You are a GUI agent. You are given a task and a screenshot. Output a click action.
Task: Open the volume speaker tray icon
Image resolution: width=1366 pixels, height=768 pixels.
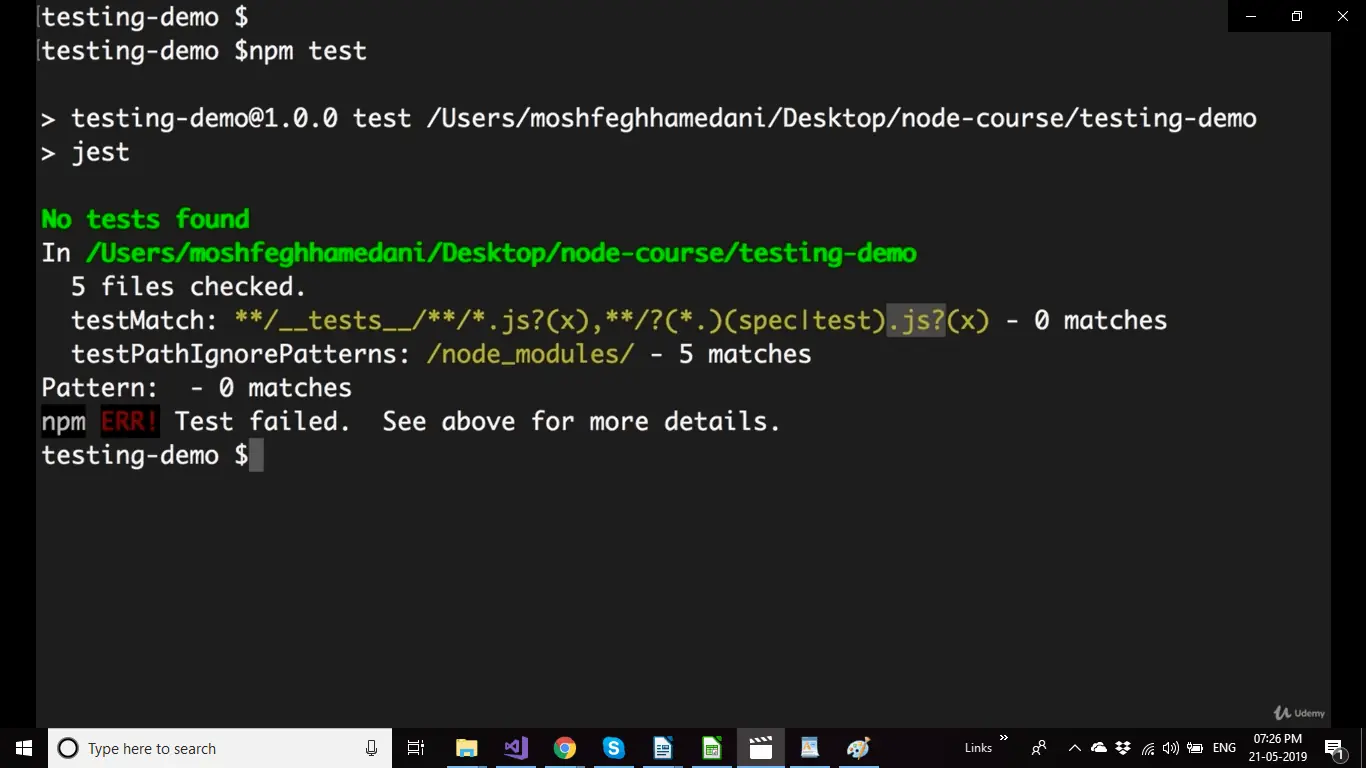click(x=1171, y=748)
